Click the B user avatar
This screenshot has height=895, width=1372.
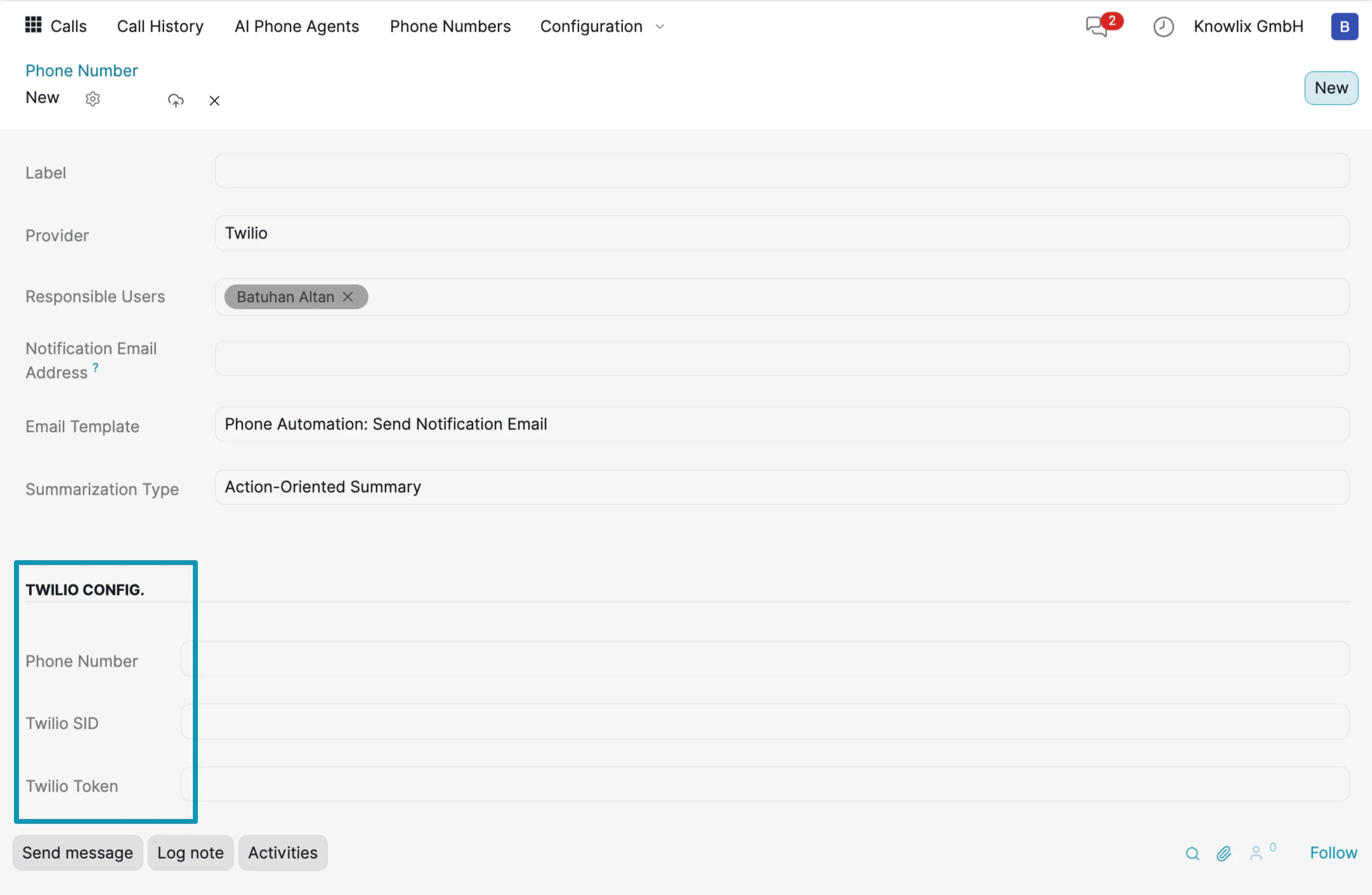(1344, 27)
